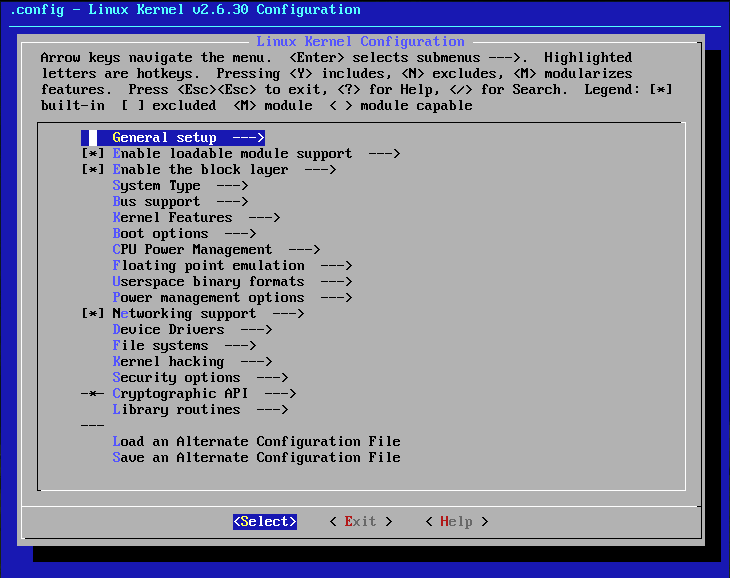Image resolution: width=730 pixels, height=578 pixels.
Task: Click the arrow after File systems
Action: 240,346
